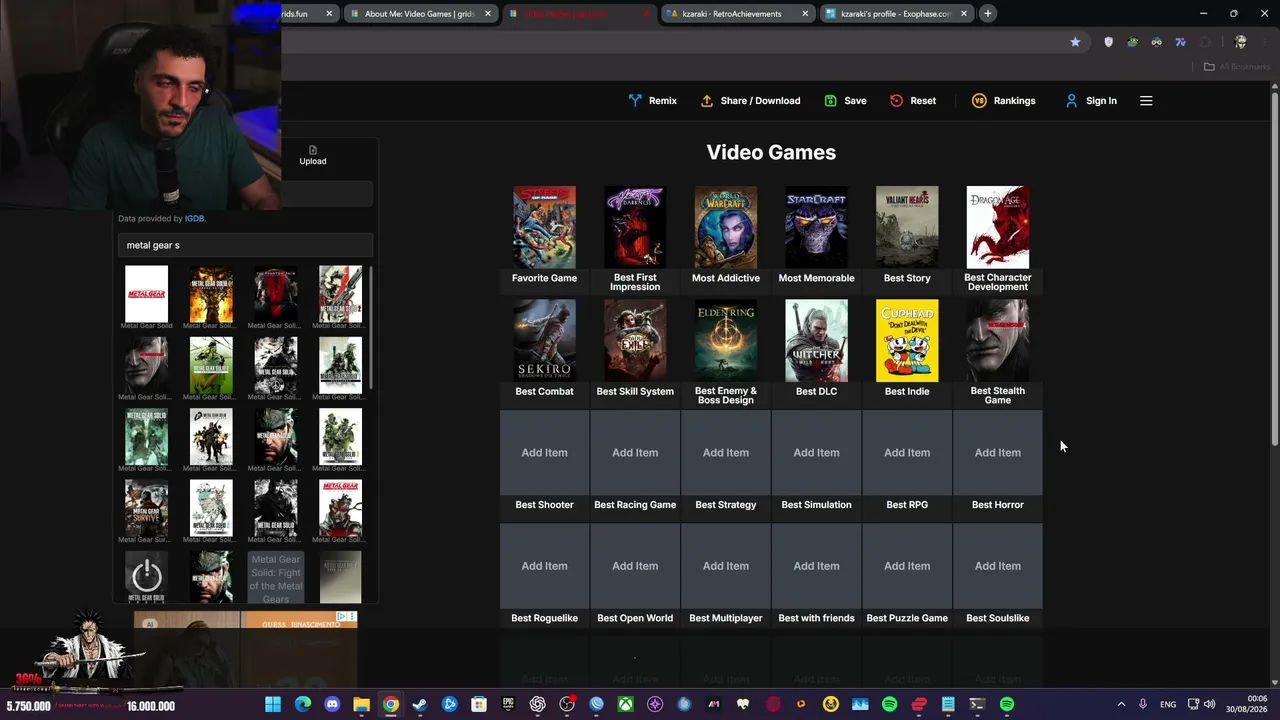This screenshot has height=720, width=1280.
Task: Open the Share / Download option
Action: (750, 101)
